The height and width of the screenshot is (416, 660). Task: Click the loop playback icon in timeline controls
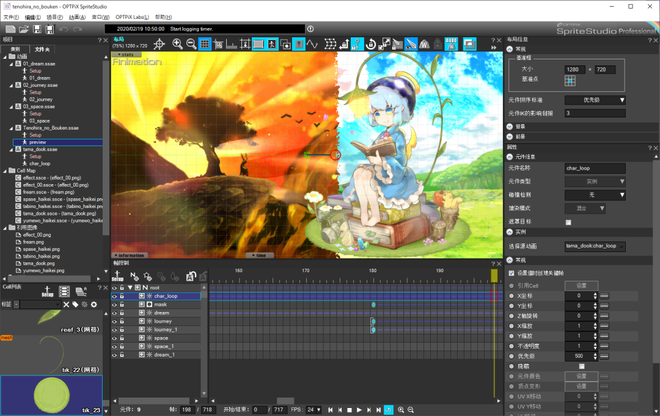pyautogui.click(x=389, y=409)
